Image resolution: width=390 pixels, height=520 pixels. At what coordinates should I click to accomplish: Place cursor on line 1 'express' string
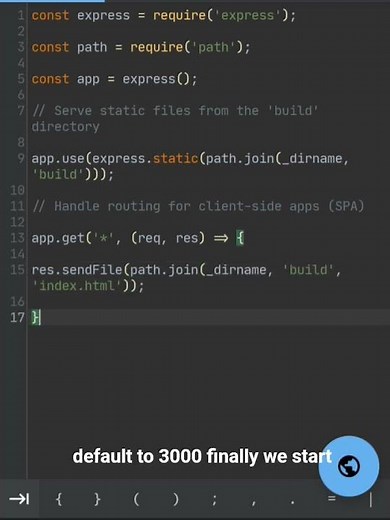(x=247, y=15)
